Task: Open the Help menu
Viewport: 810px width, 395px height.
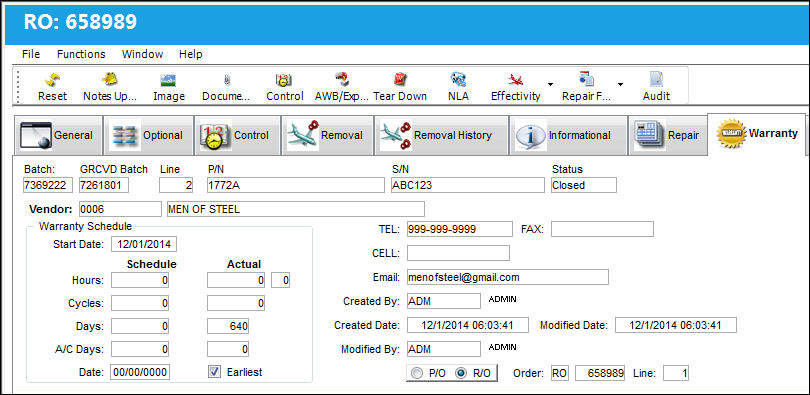Action: (x=191, y=54)
